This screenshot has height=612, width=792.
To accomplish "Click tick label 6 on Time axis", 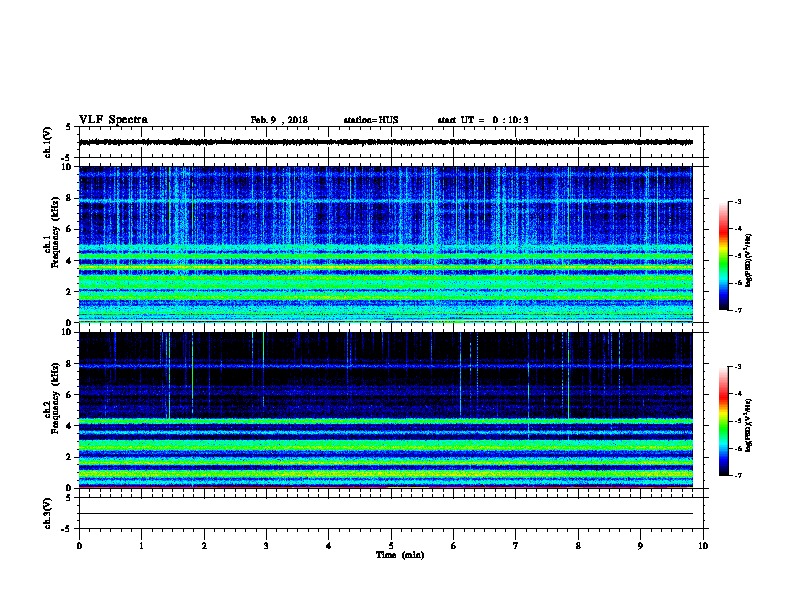I will (x=454, y=545).
